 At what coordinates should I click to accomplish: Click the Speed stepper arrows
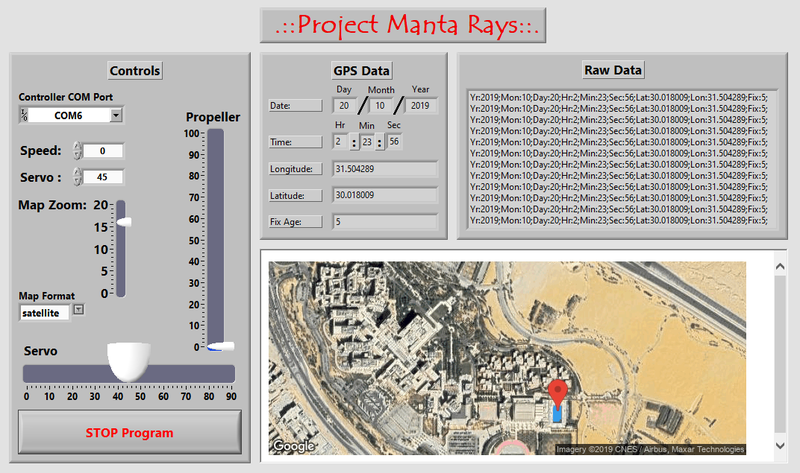pyautogui.click(x=77, y=151)
